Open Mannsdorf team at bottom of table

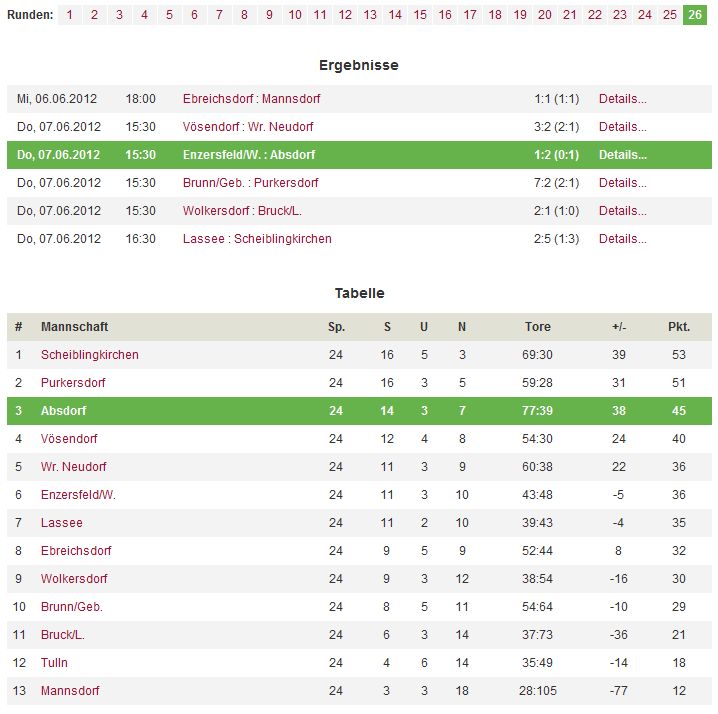[x=70, y=691]
